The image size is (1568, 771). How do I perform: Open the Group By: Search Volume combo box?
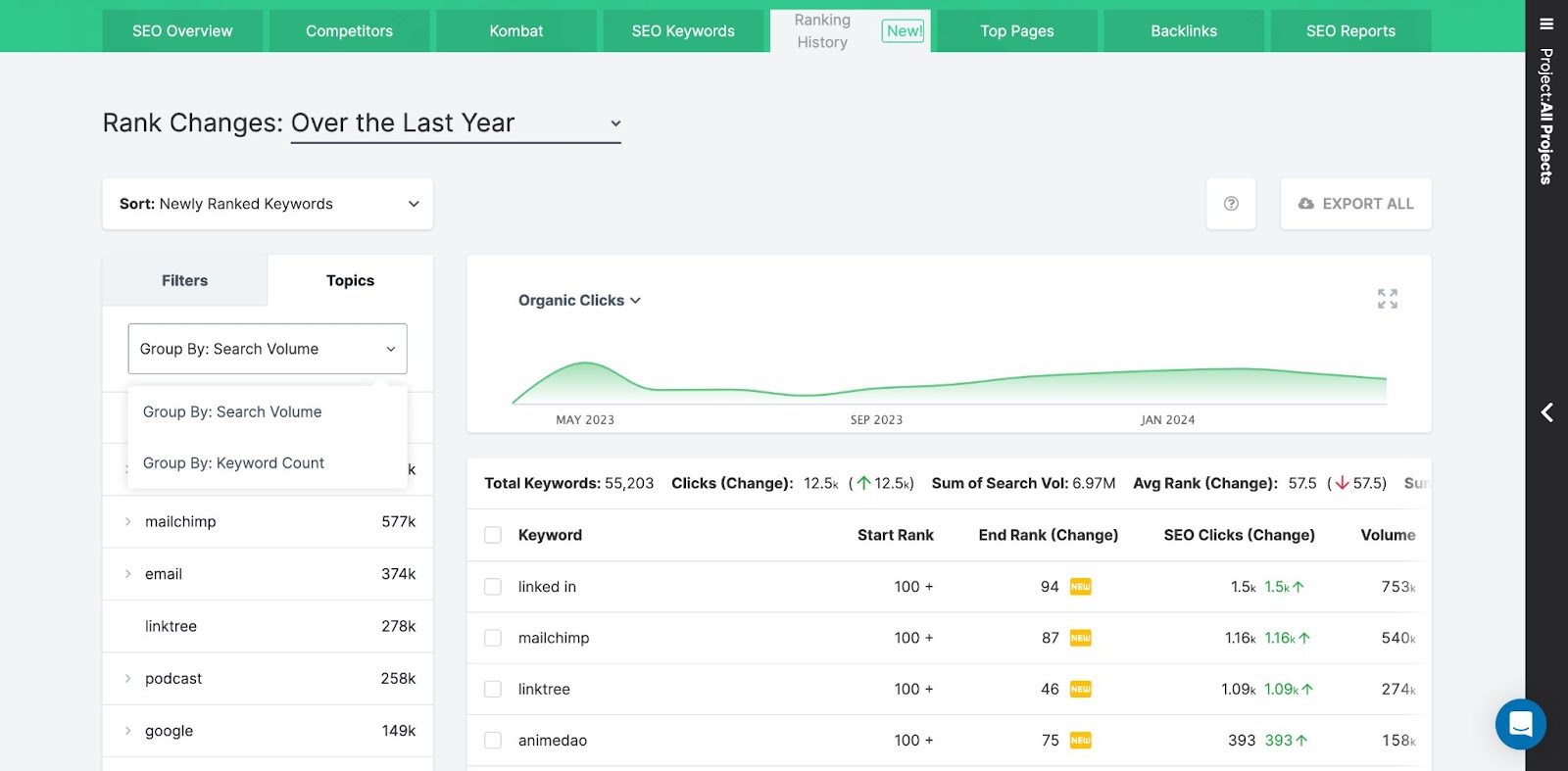(x=268, y=349)
